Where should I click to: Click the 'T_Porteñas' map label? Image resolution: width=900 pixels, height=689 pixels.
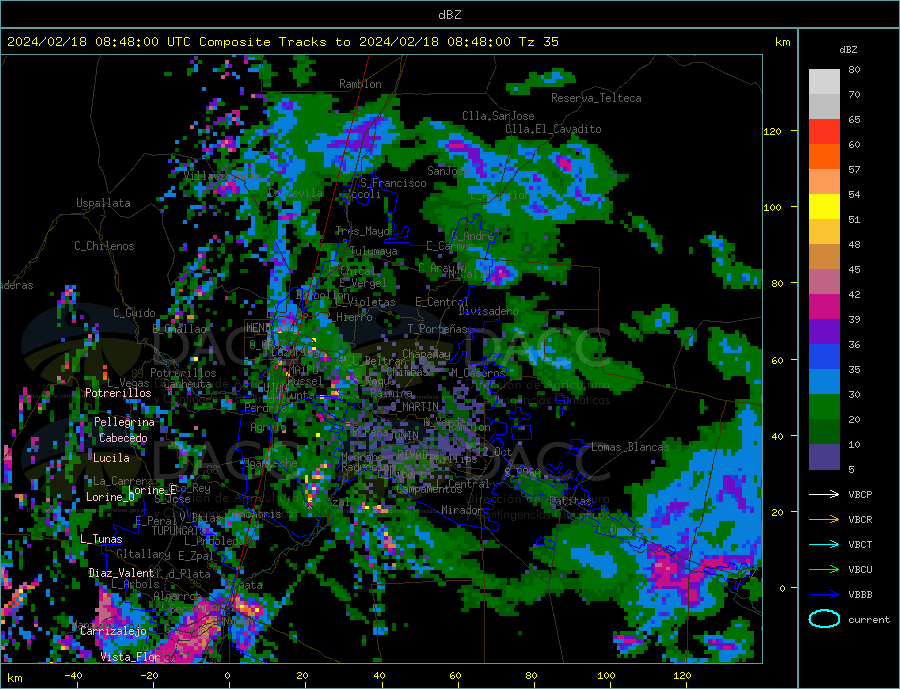point(437,329)
